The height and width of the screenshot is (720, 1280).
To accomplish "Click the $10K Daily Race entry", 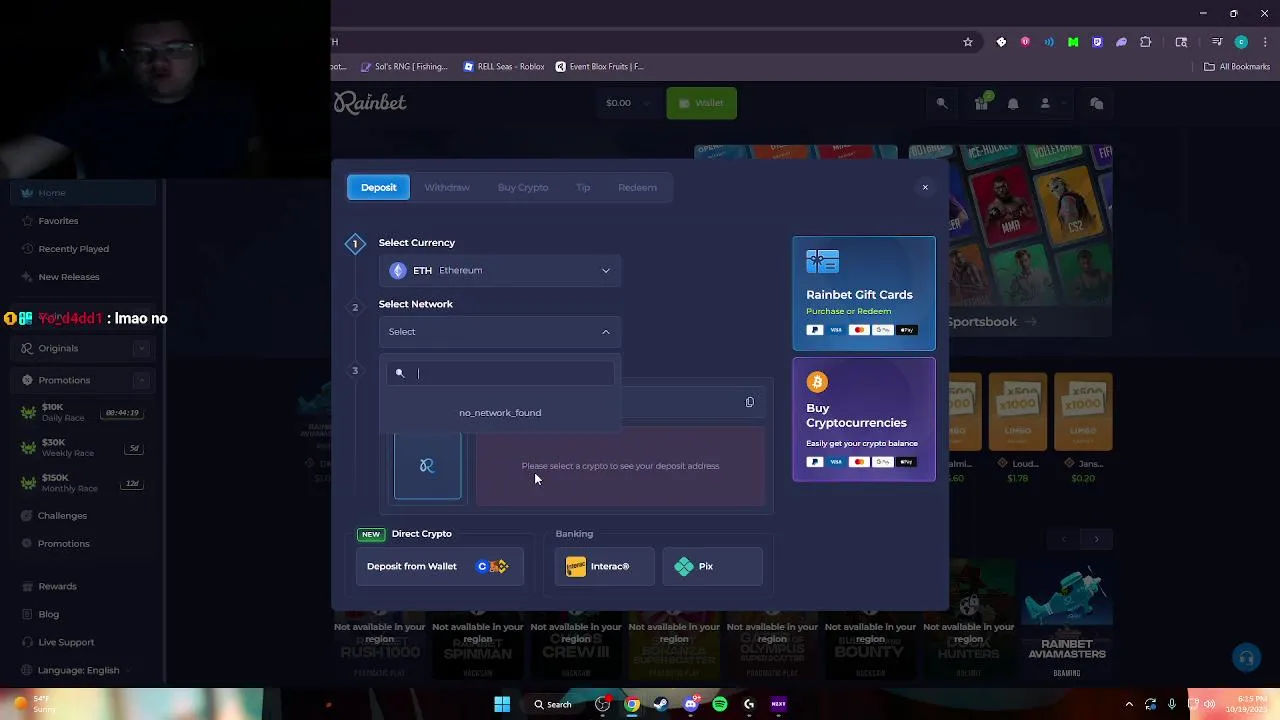I will [x=84, y=412].
